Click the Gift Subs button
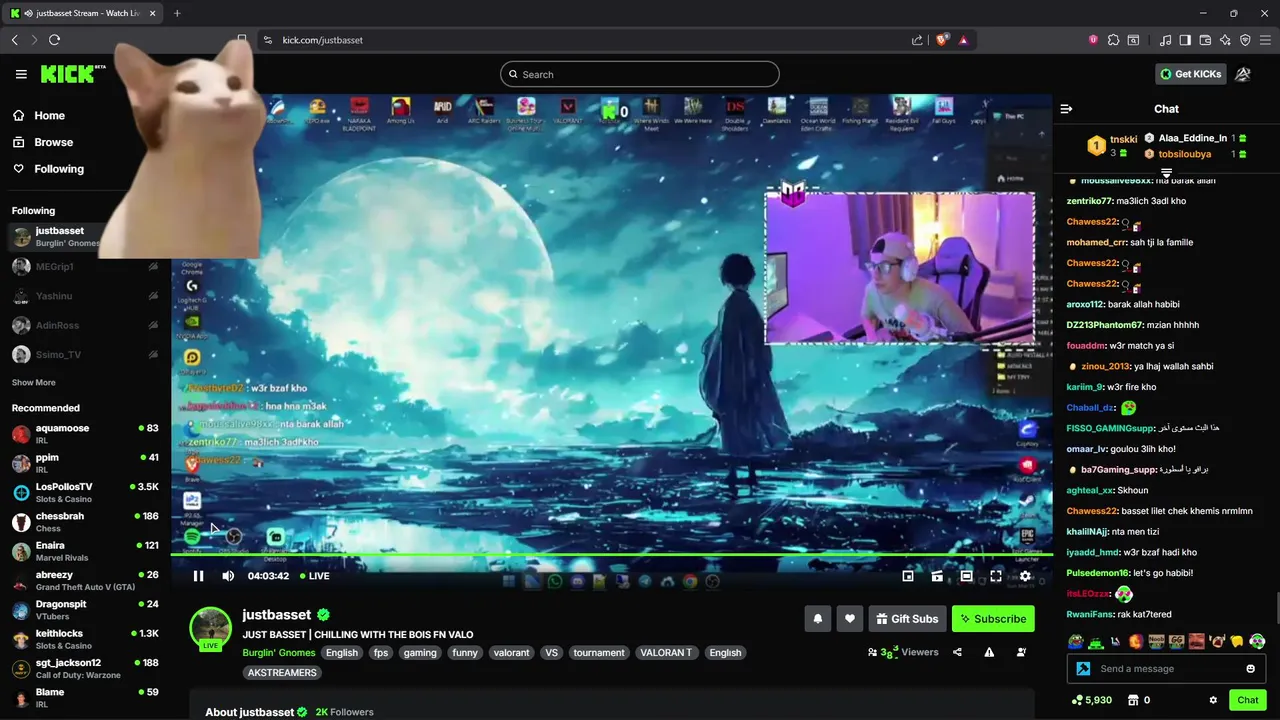This screenshot has height=720, width=1280. [907, 619]
